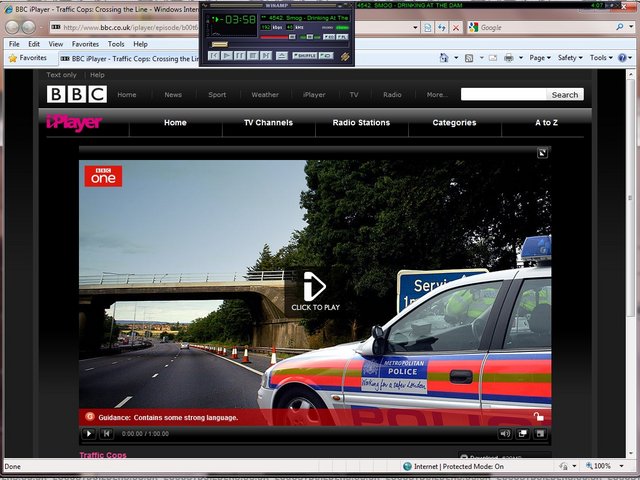The height and width of the screenshot is (480, 640).
Task: Pause the track in Winamp
Action: [240, 56]
